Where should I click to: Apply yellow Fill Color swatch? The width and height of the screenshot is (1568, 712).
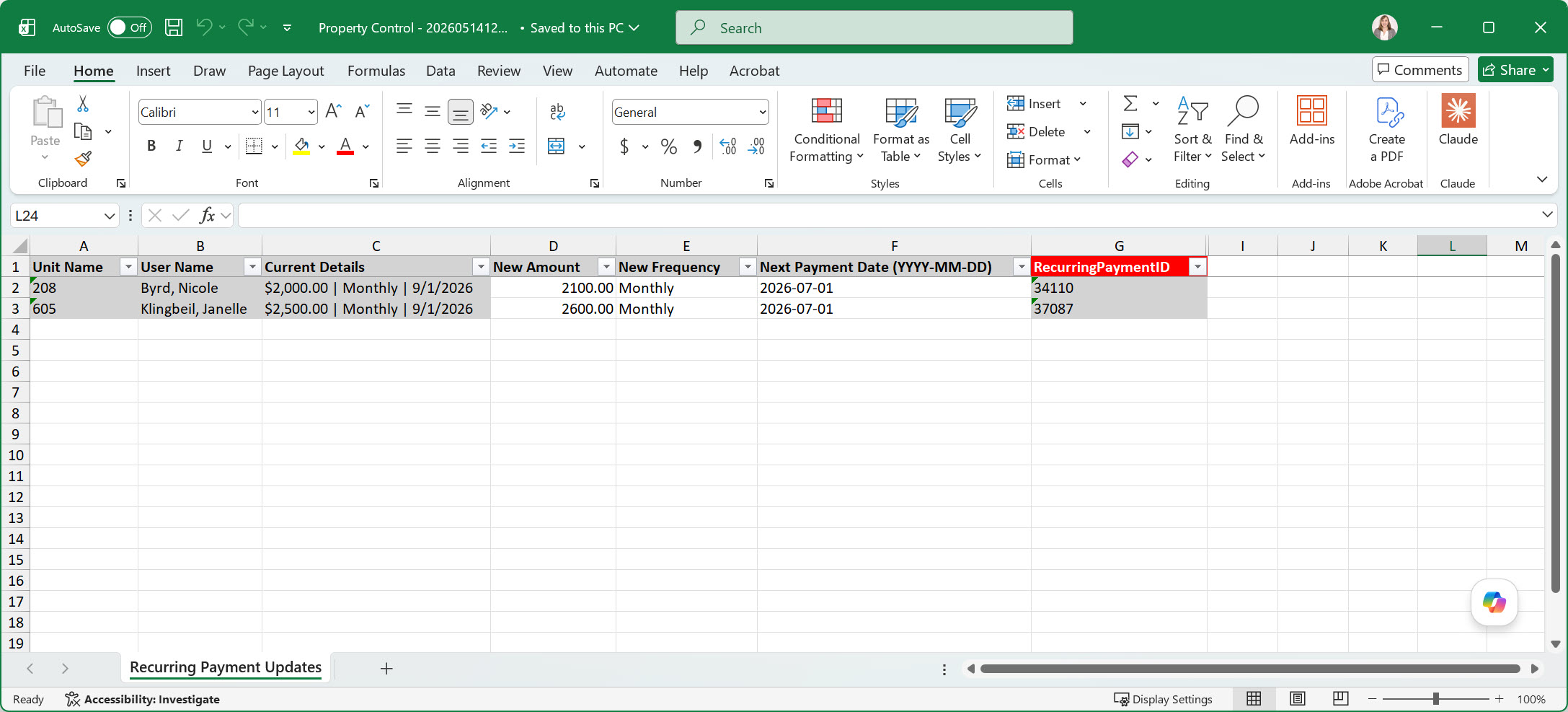pos(301,146)
